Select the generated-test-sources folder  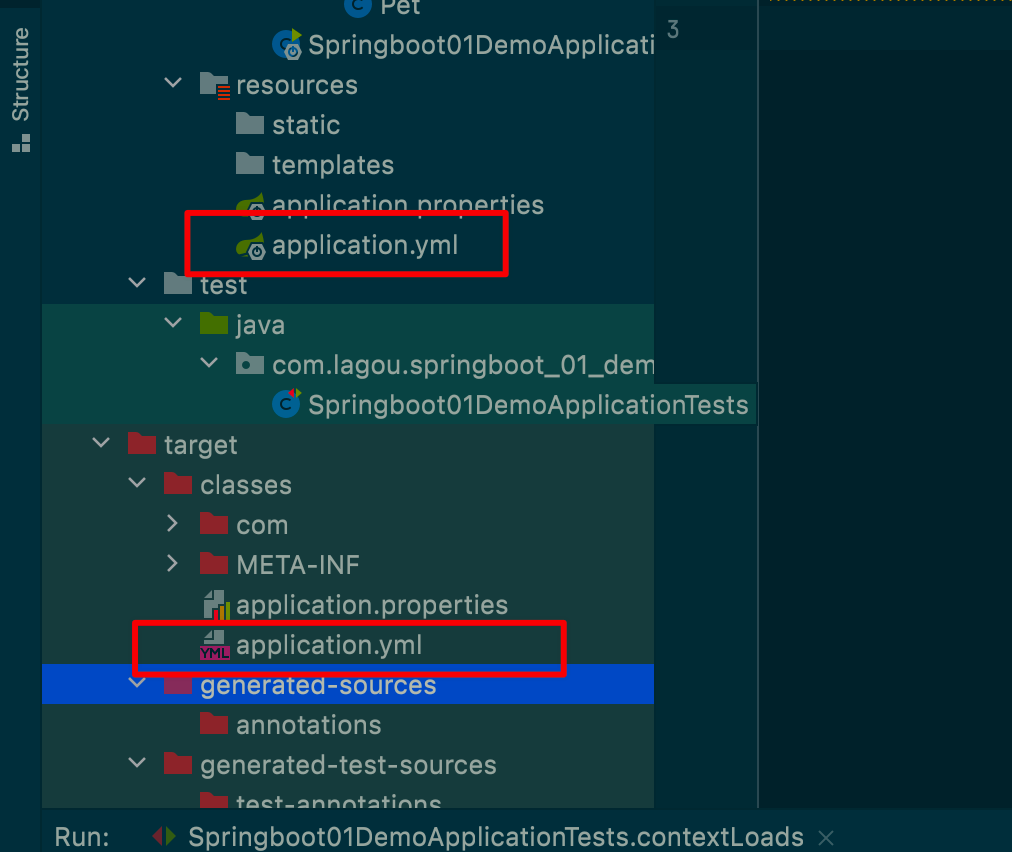pyautogui.click(x=349, y=766)
